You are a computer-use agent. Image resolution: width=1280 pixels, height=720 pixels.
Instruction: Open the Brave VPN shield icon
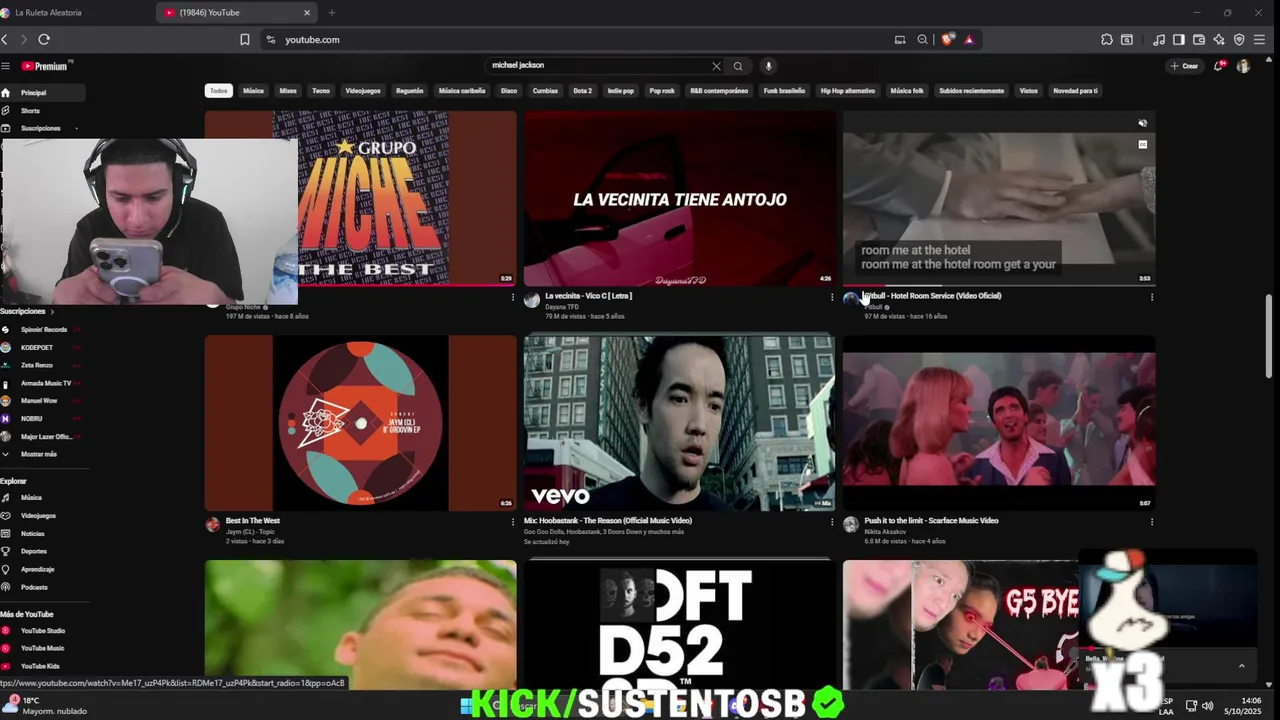click(1239, 39)
